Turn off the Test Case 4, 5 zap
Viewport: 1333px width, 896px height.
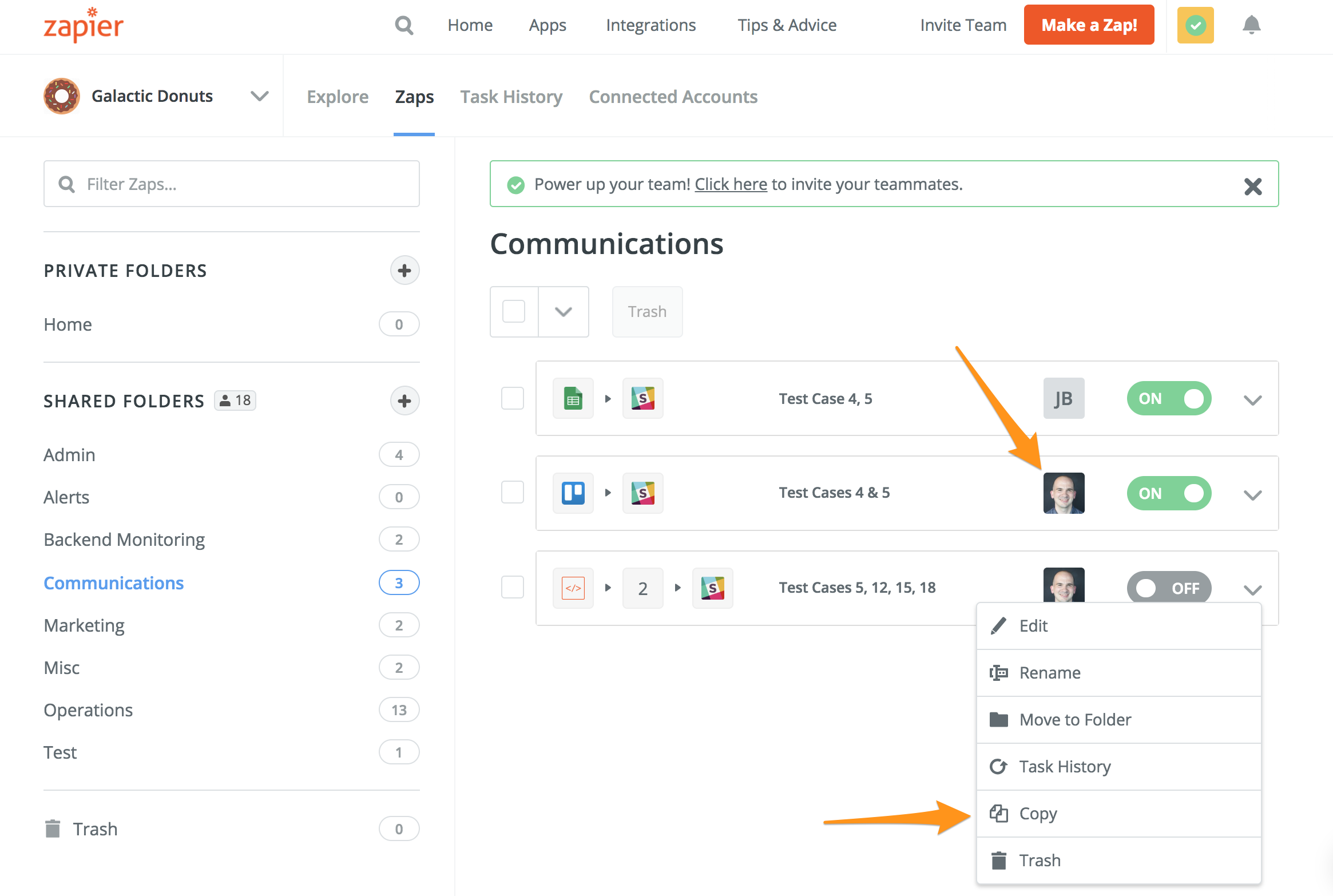(1169, 398)
